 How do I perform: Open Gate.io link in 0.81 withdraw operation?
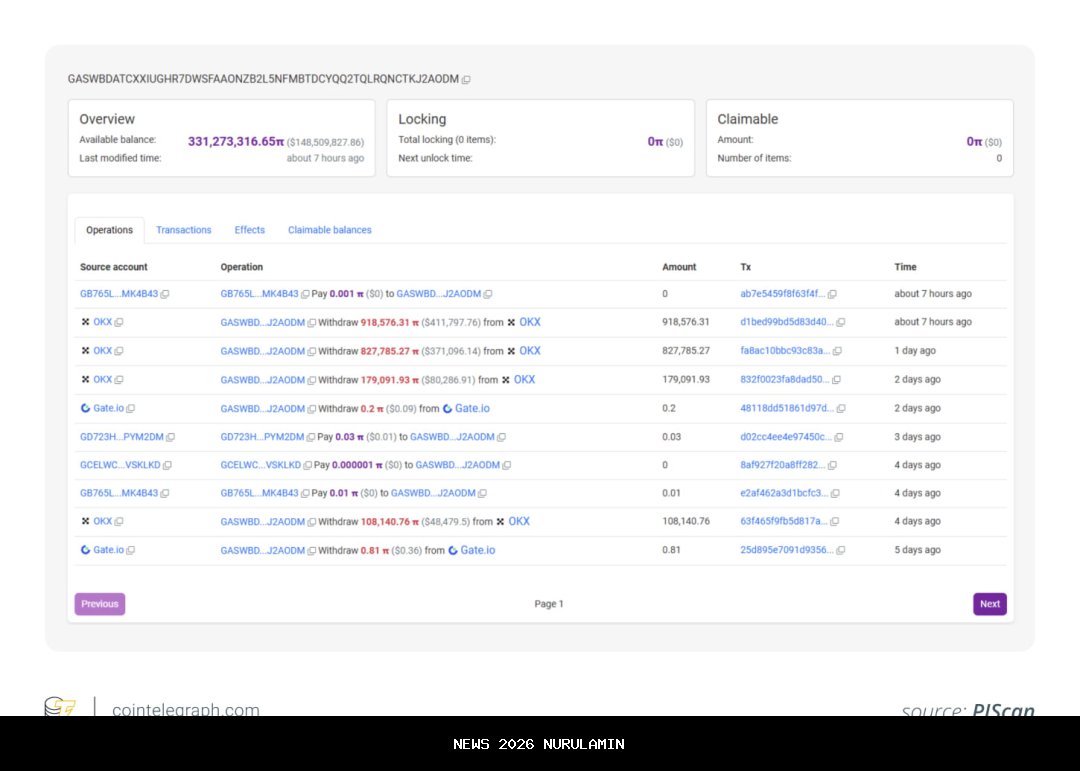477,550
